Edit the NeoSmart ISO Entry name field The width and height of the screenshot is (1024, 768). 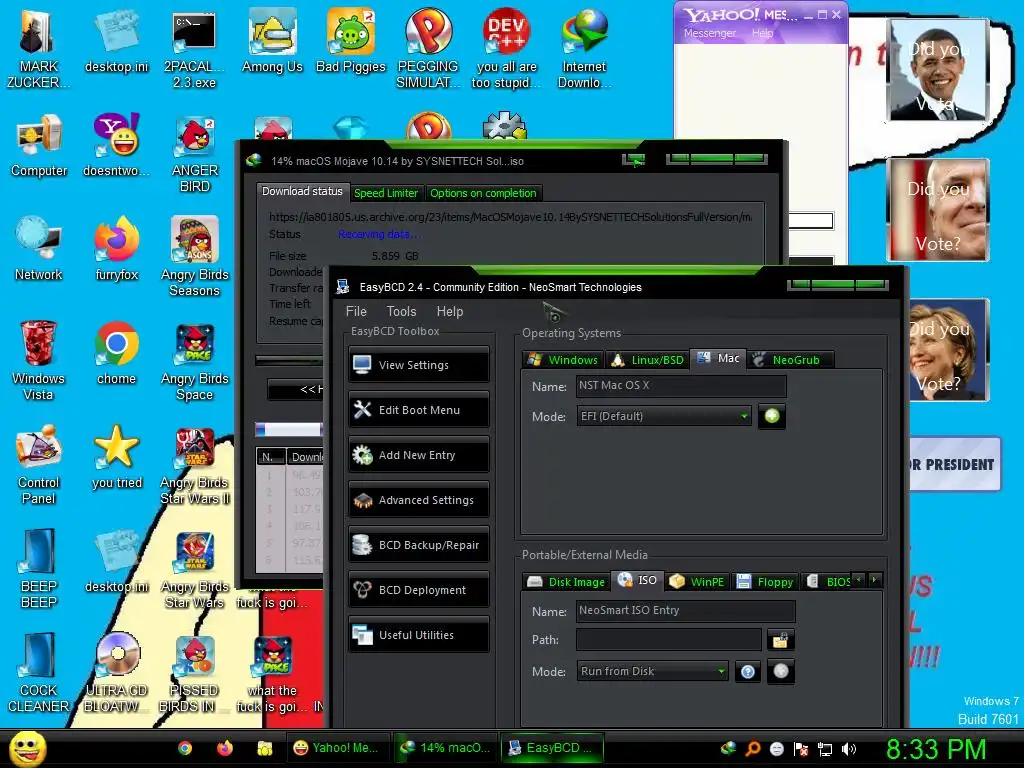point(686,611)
